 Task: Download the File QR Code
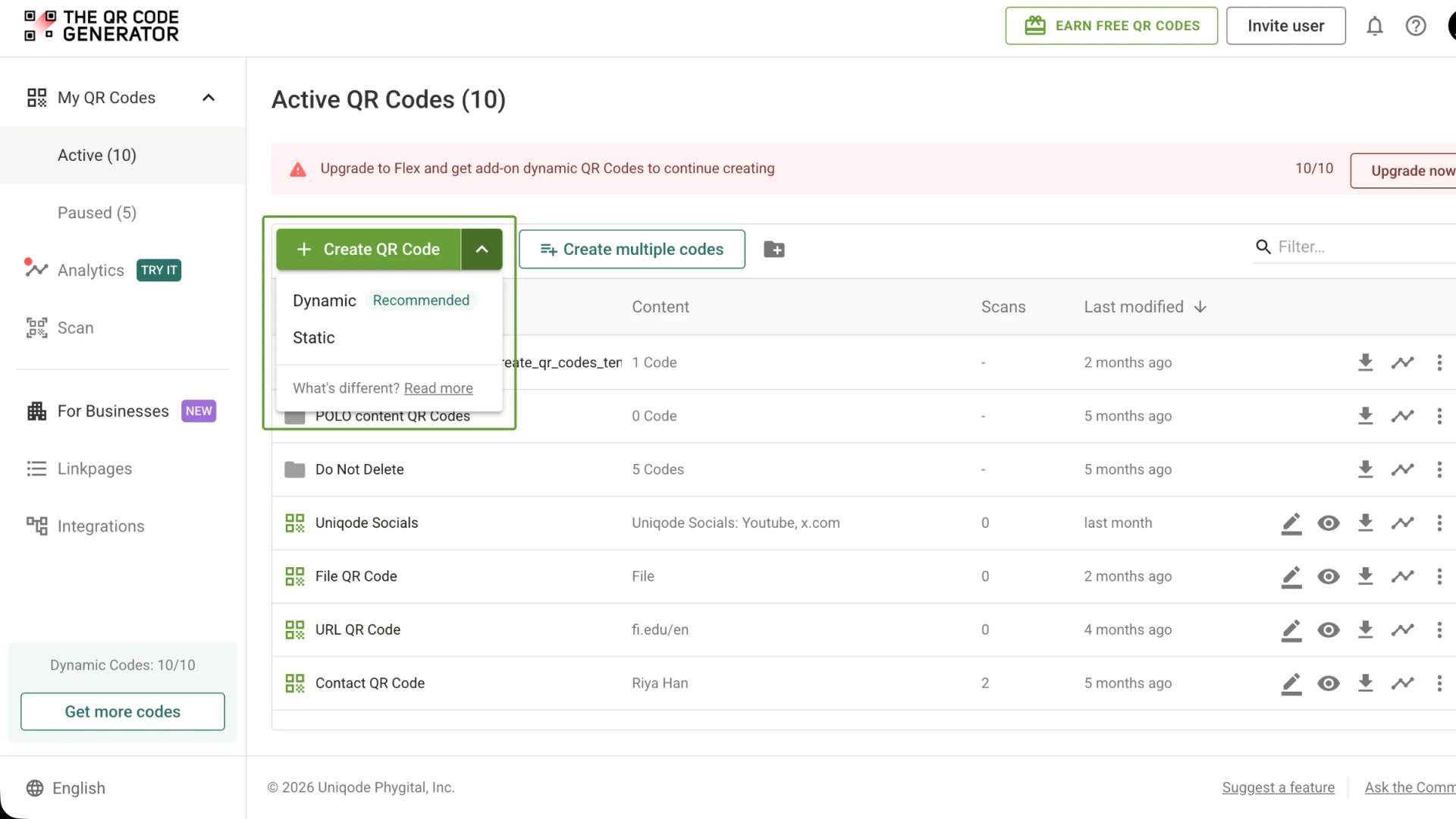(x=1365, y=576)
